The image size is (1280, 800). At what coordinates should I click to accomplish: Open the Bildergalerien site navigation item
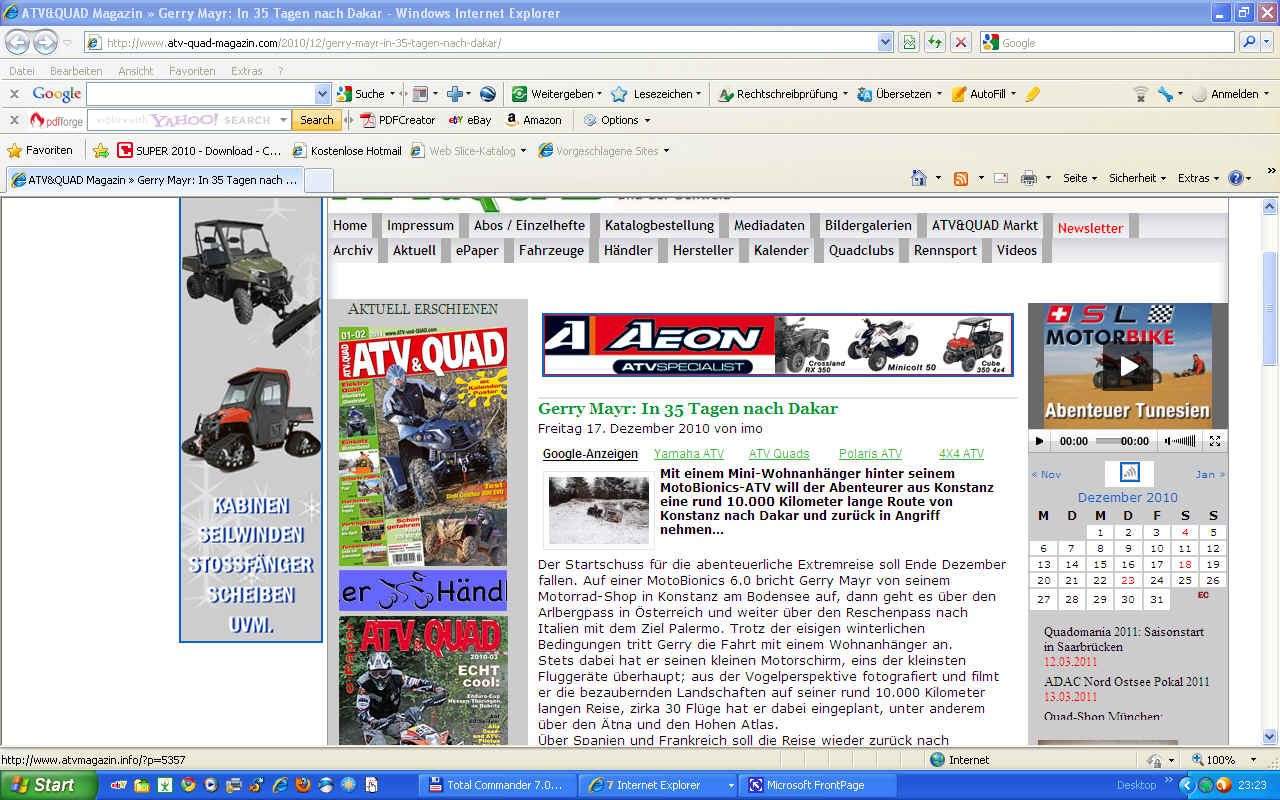pos(868,226)
